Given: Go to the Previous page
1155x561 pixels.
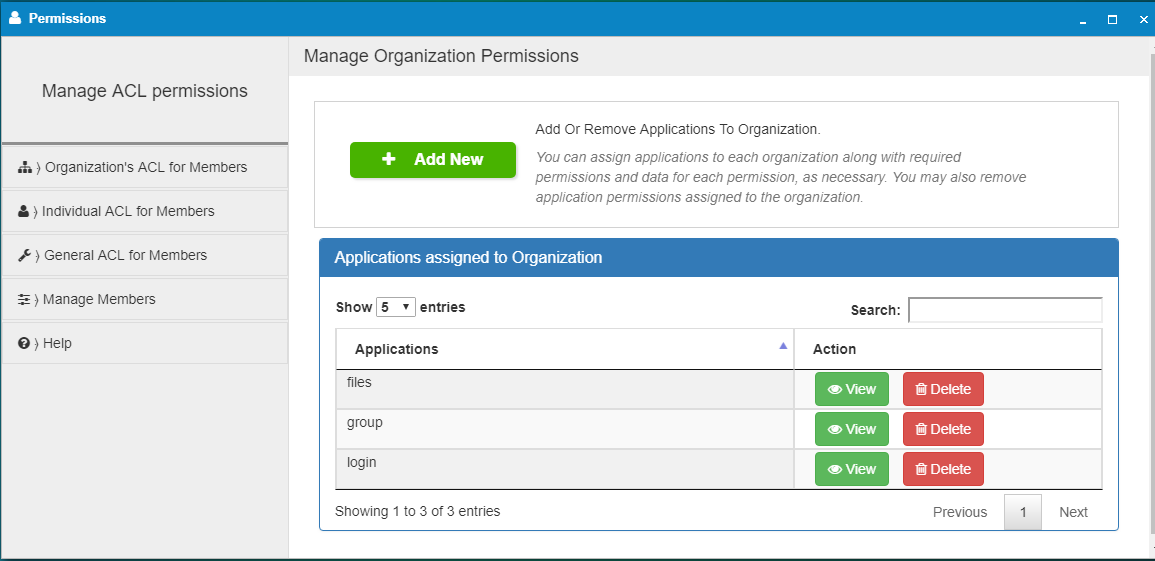Looking at the screenshot, I should pyautogui.click(x=959, y=512).
